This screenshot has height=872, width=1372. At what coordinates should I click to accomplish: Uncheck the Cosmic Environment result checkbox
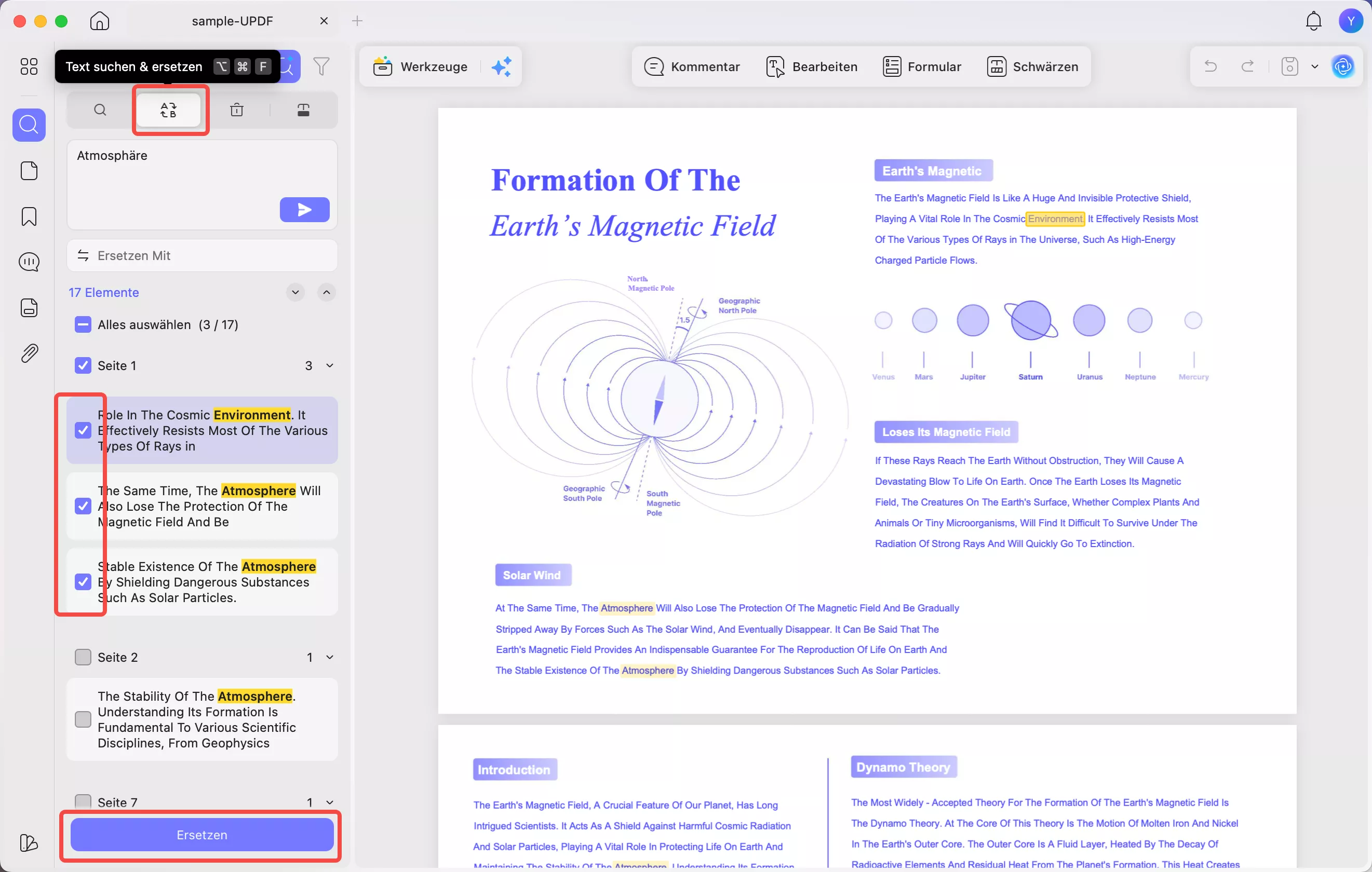[x=83, y=430]
